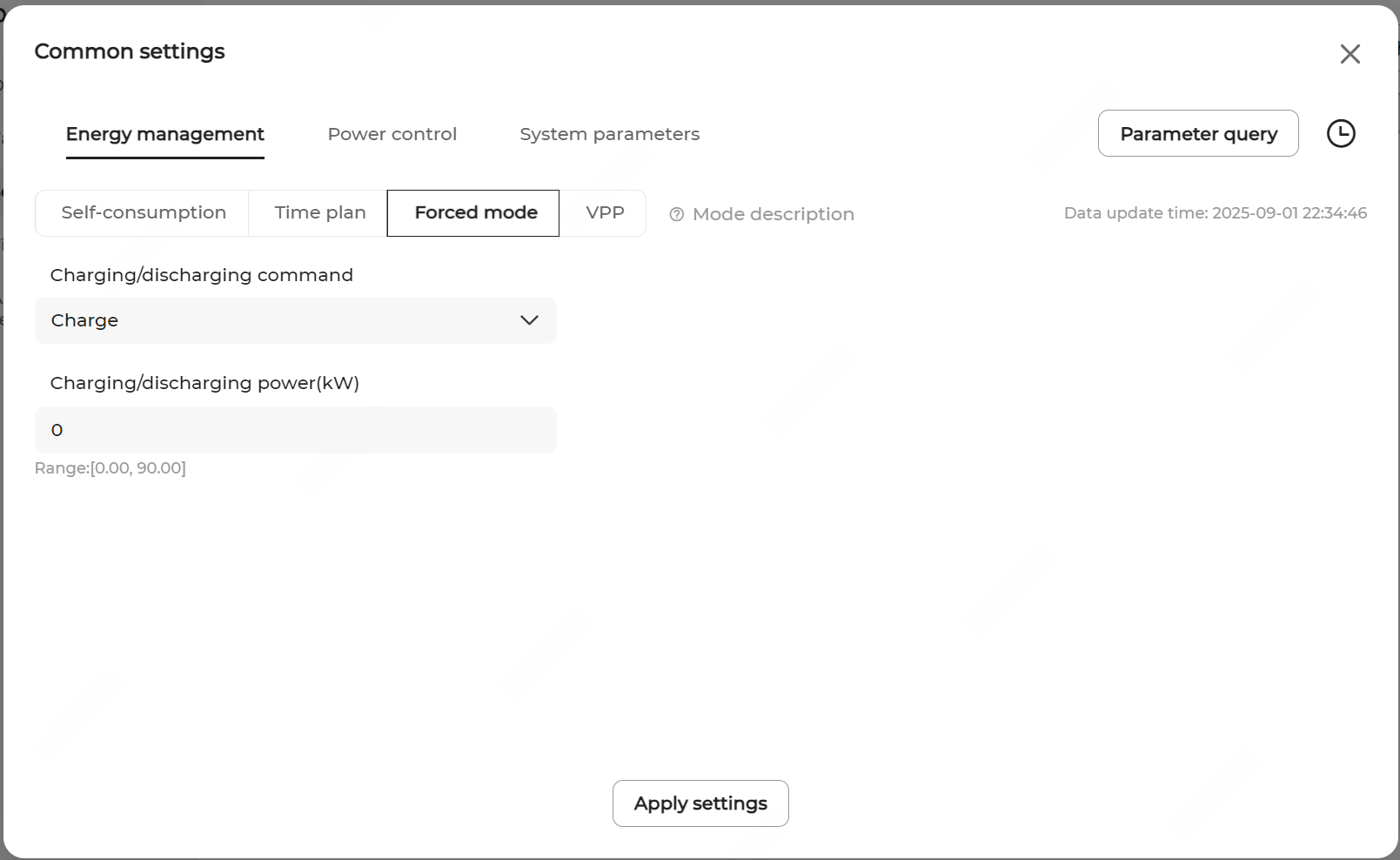
Task: Click the Range hint below power field
Action: coord(111,468)
